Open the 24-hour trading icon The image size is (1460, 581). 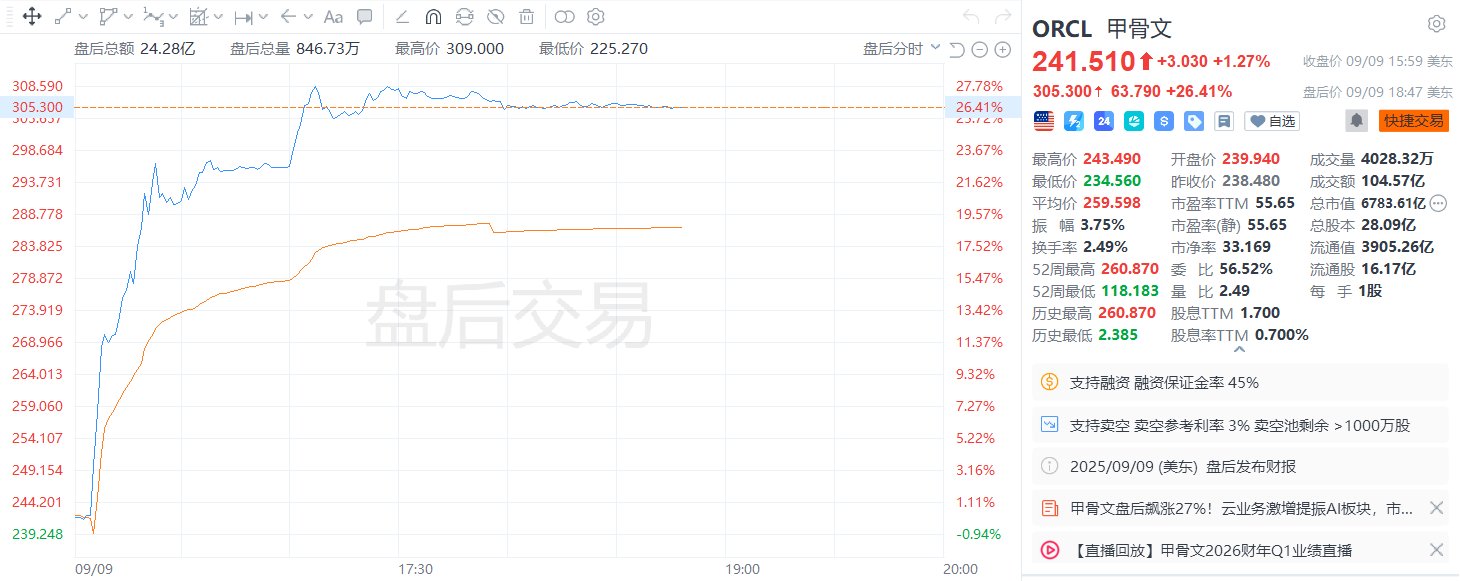pos(1104,120)
